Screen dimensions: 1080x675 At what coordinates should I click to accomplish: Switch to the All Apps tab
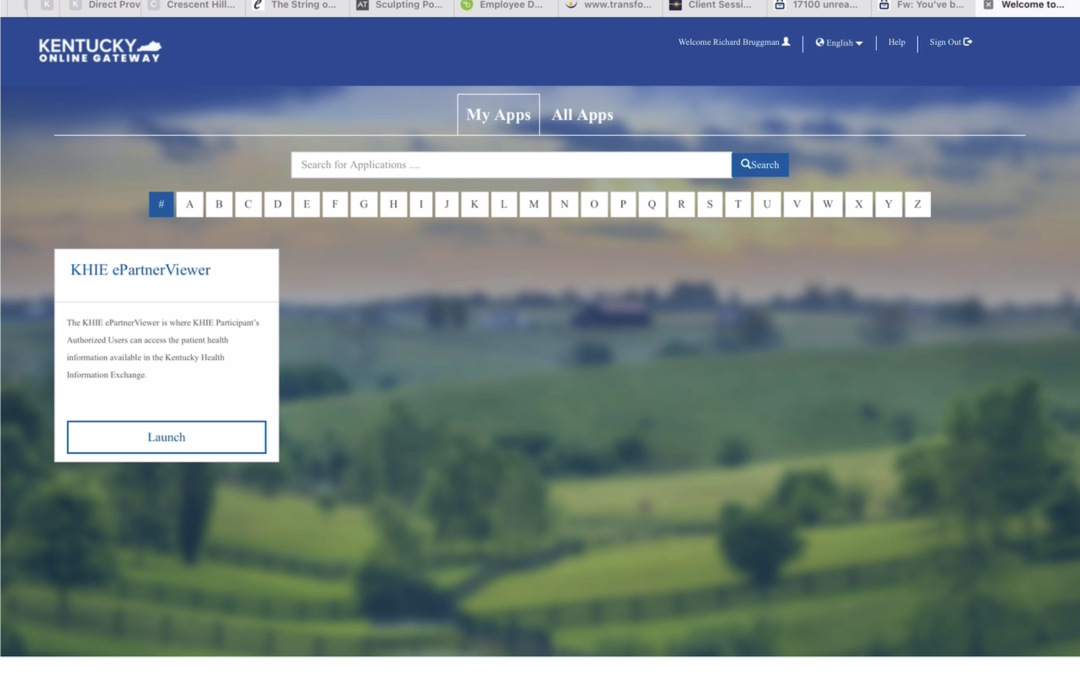(x=582, y=114)
